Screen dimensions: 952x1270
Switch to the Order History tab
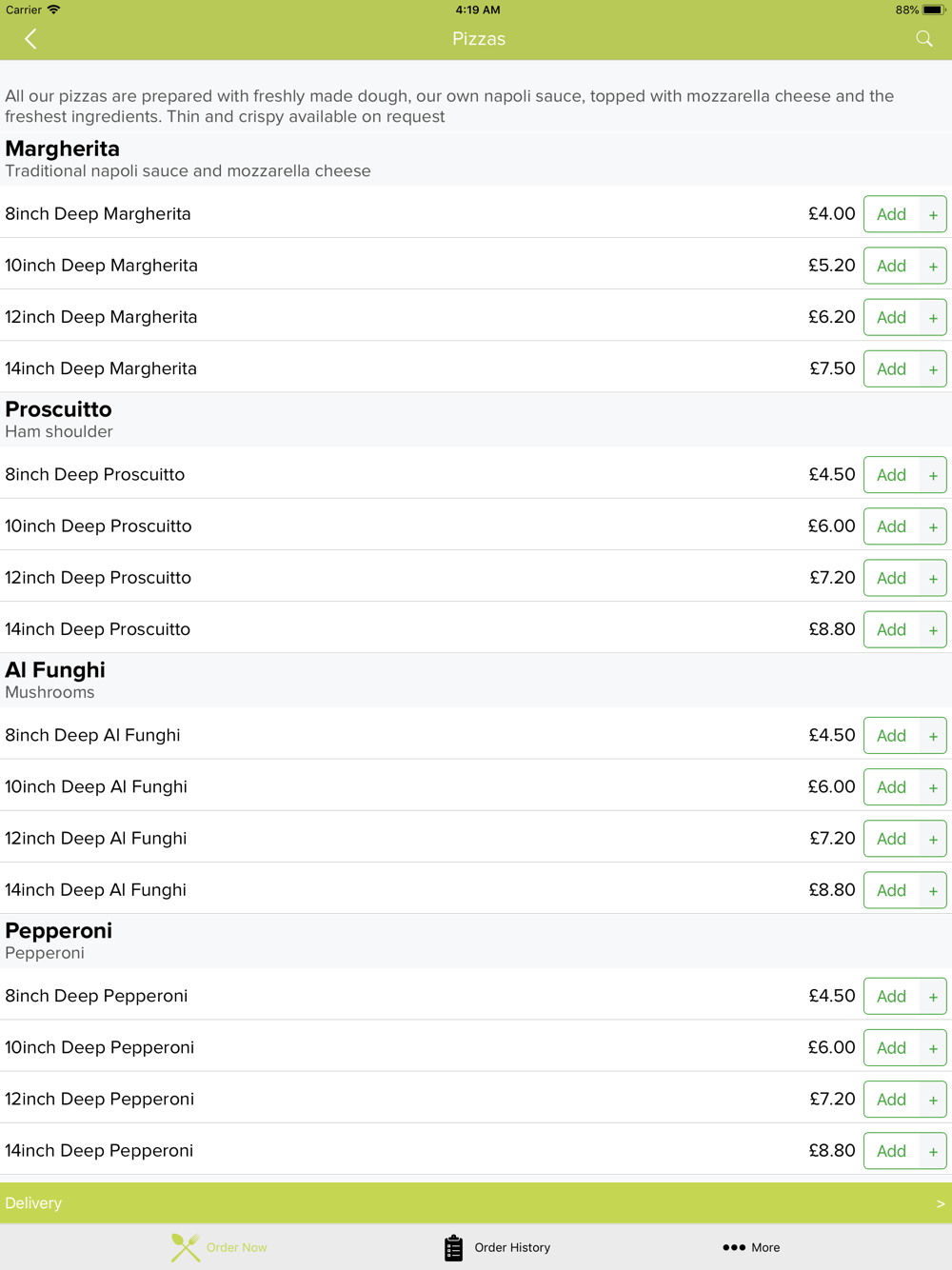(x=512, y=1247)
